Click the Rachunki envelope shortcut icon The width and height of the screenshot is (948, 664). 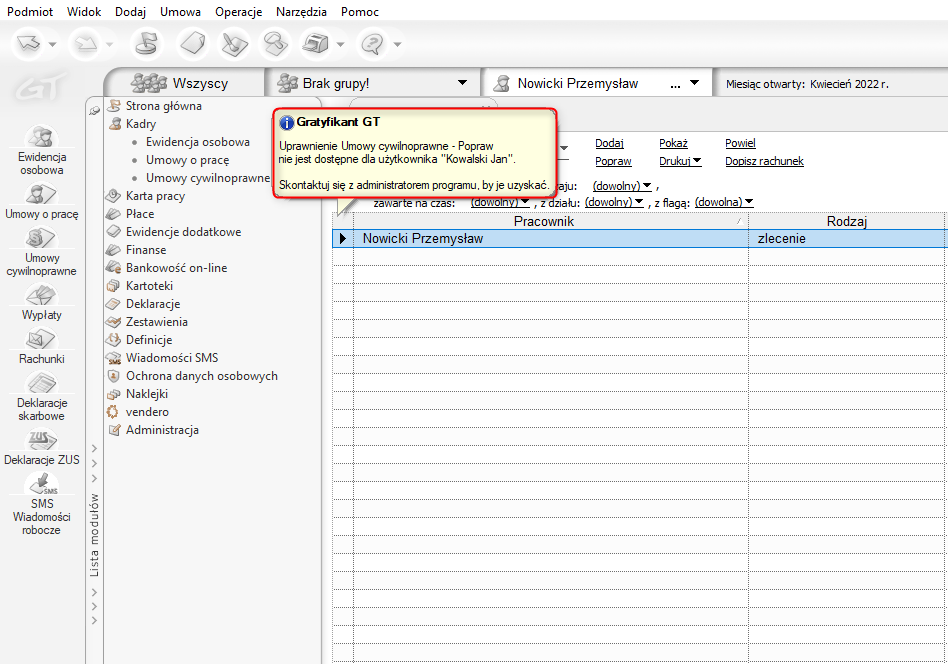[41, 340]
